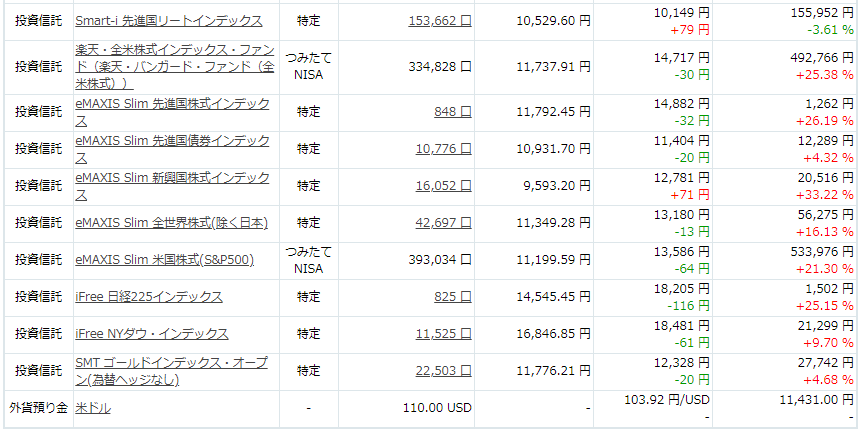
Task: Open Smart-i 先進国リートインデックス fund link
Action: pos(168,21)
